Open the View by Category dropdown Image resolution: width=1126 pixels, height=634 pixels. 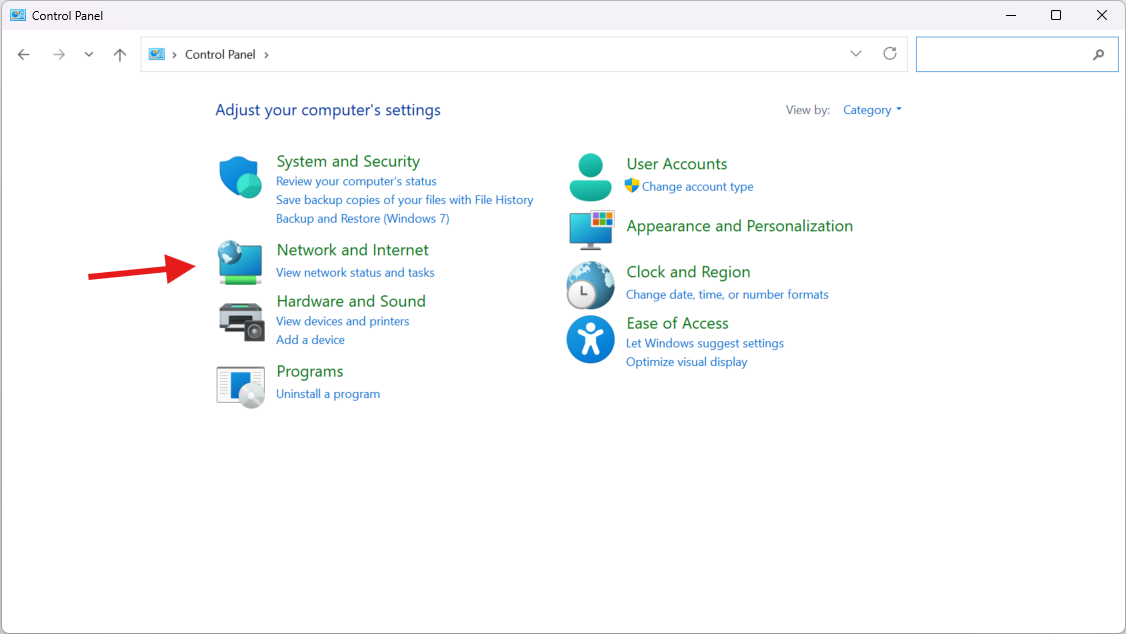pos(872,110)
